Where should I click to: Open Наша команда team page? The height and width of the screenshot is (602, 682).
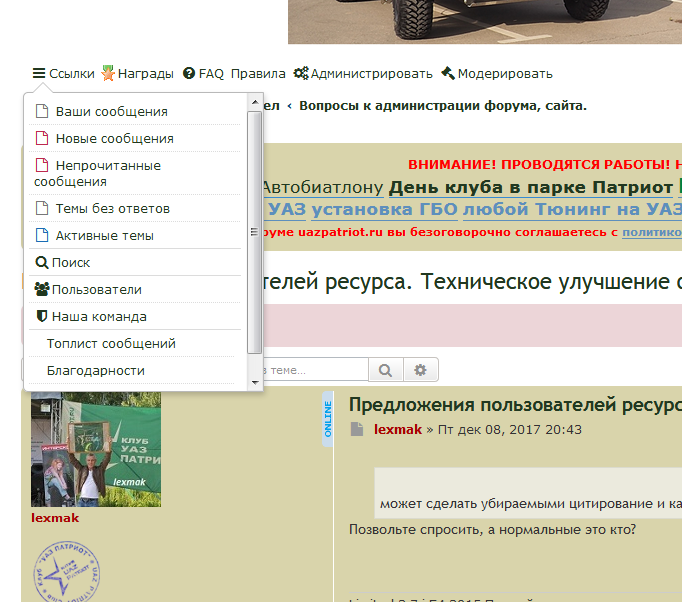pos(98,317)
